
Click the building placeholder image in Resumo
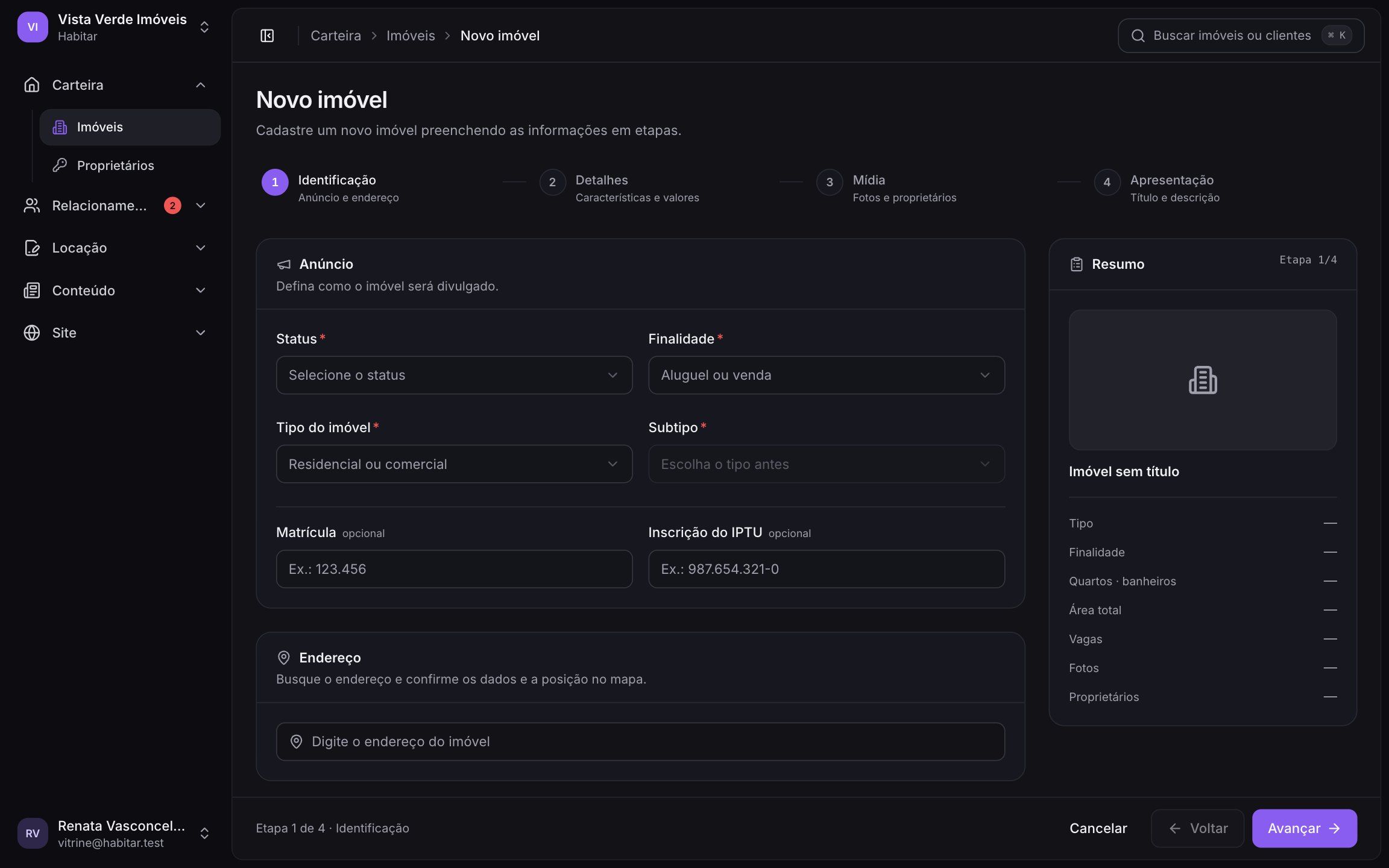1203,380
